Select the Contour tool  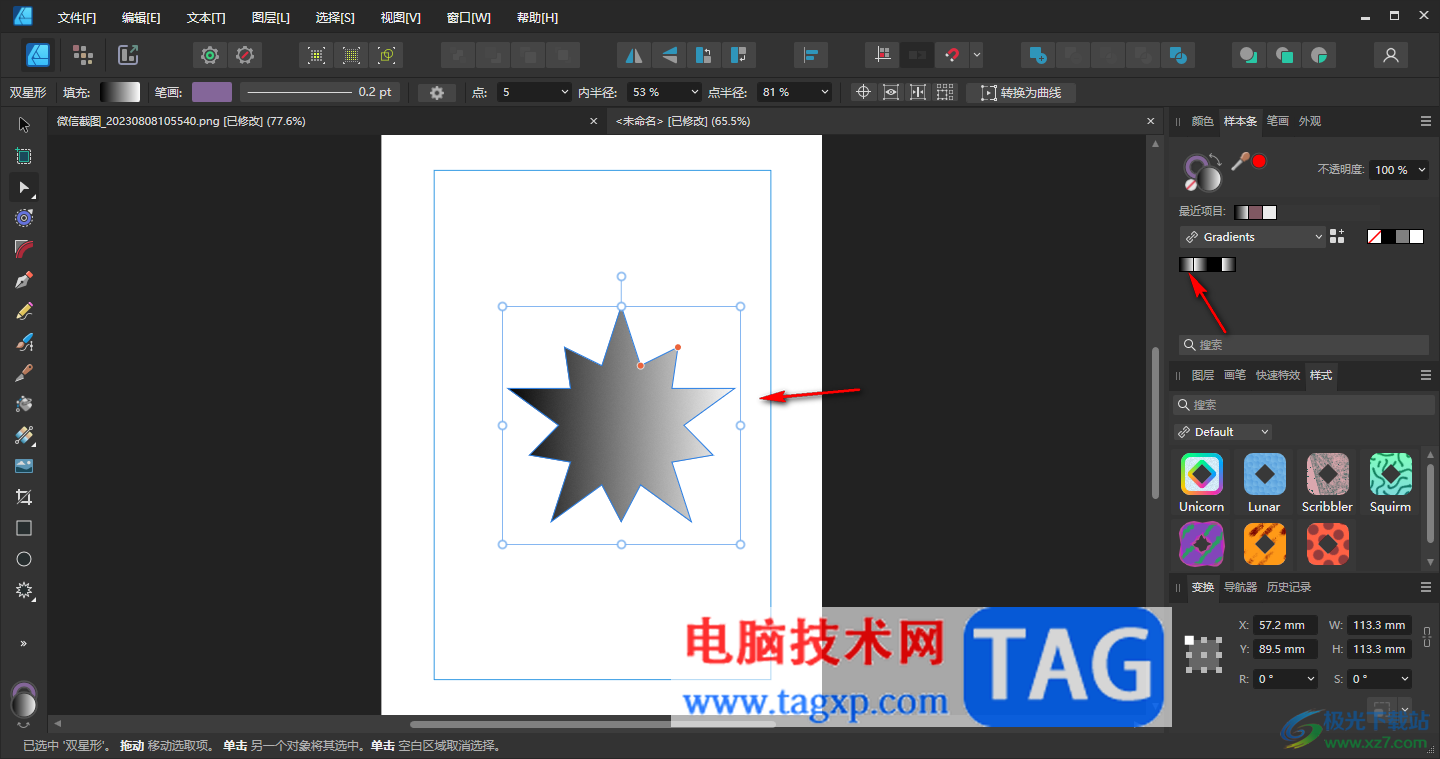pyautogui.click(x=24, y=218)
